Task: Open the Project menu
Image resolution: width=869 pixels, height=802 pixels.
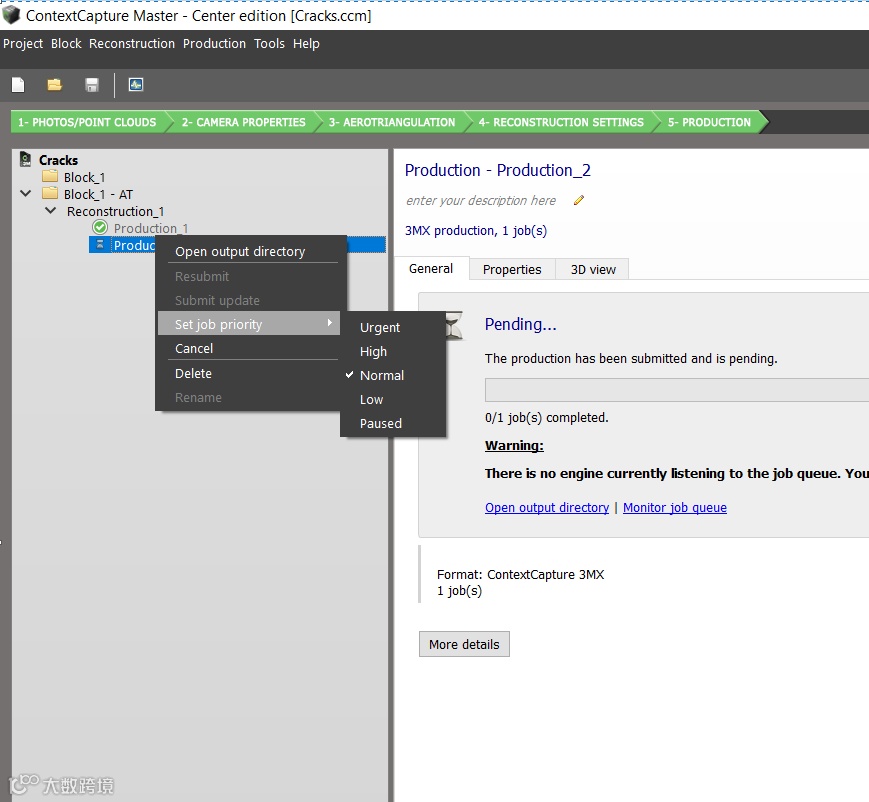Action: pyautogui.click(x=23, y=43)
